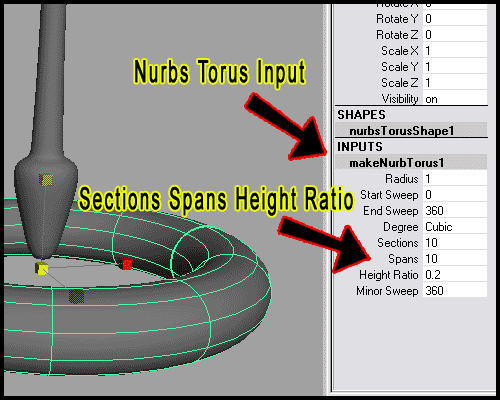Click the End Sweep value field
The height and width of the screenshot is (400, 500).
click(455, 211)
